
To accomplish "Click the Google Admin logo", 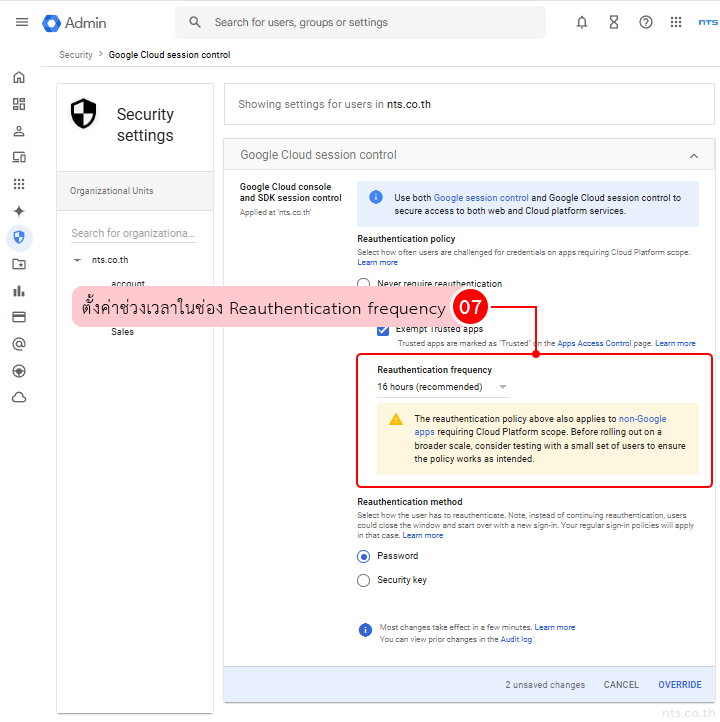I will (x=74, y=23).
